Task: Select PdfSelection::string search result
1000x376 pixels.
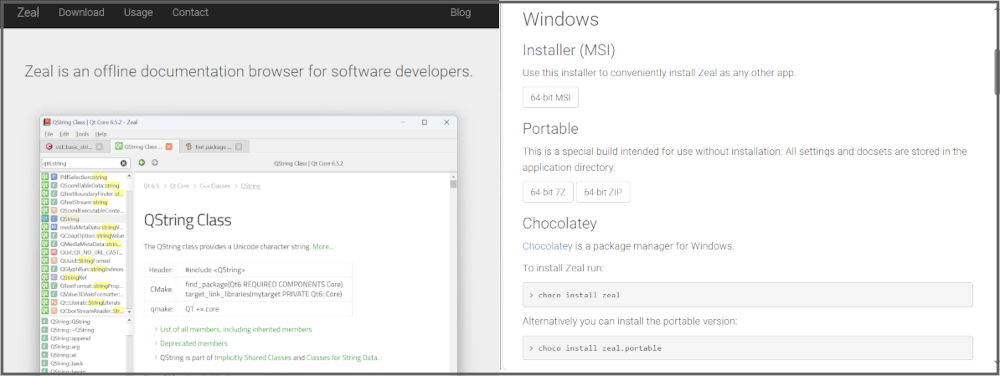Action: 84,177
